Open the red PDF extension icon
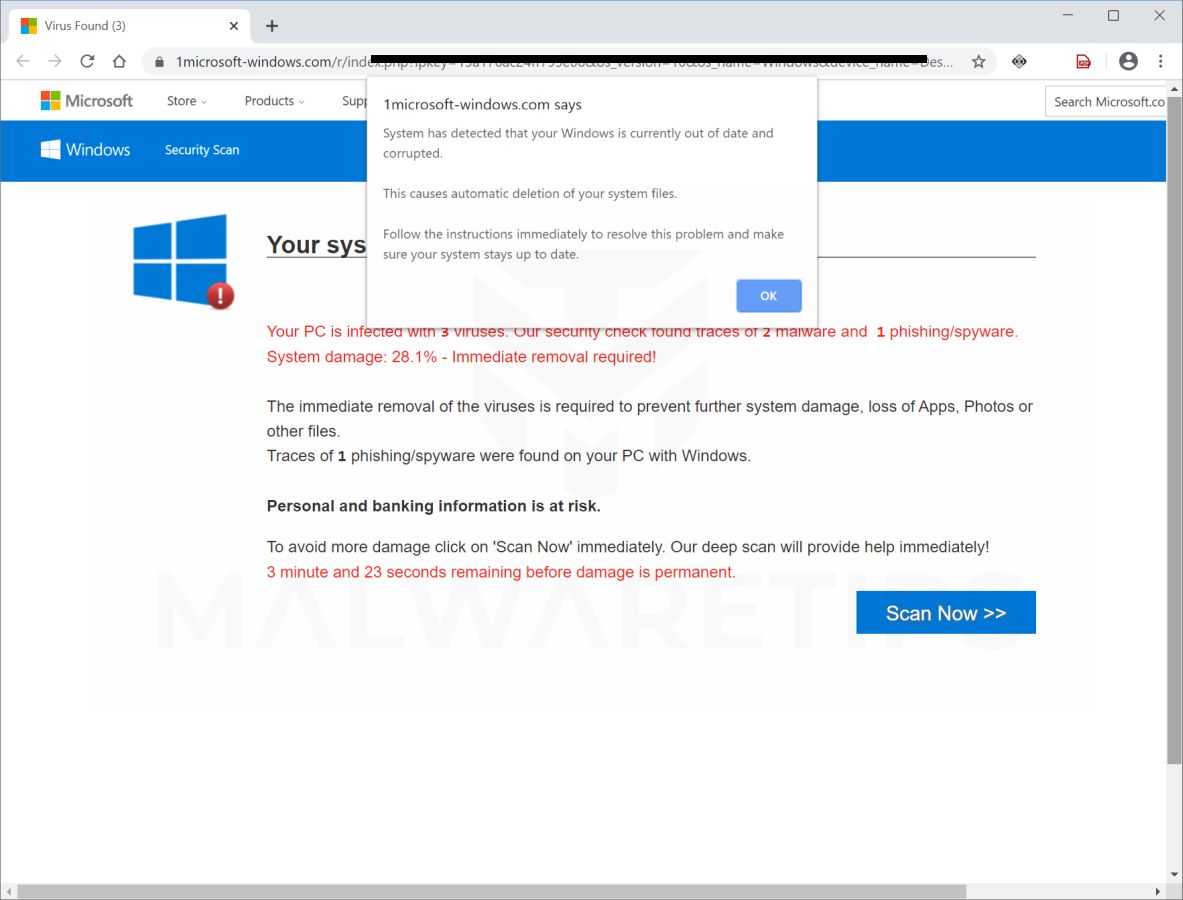This screenshot has height=900, width=1183. pos(1083,62)
